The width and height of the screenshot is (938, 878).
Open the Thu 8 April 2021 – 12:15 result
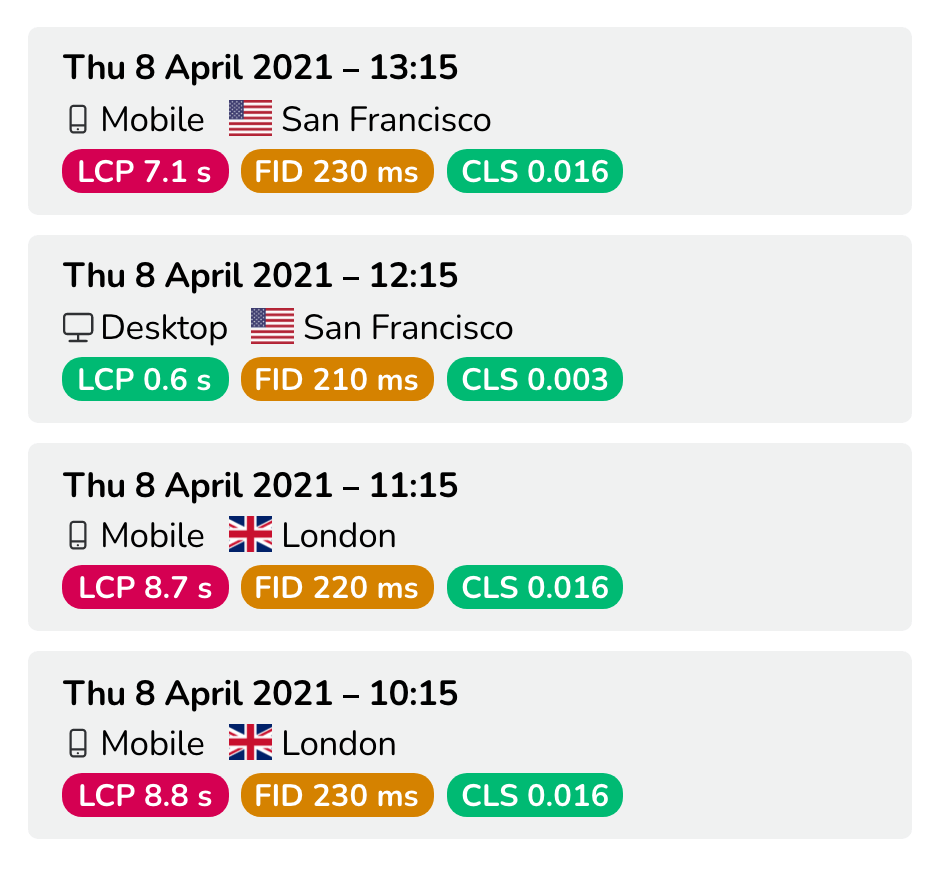point(470,329)
